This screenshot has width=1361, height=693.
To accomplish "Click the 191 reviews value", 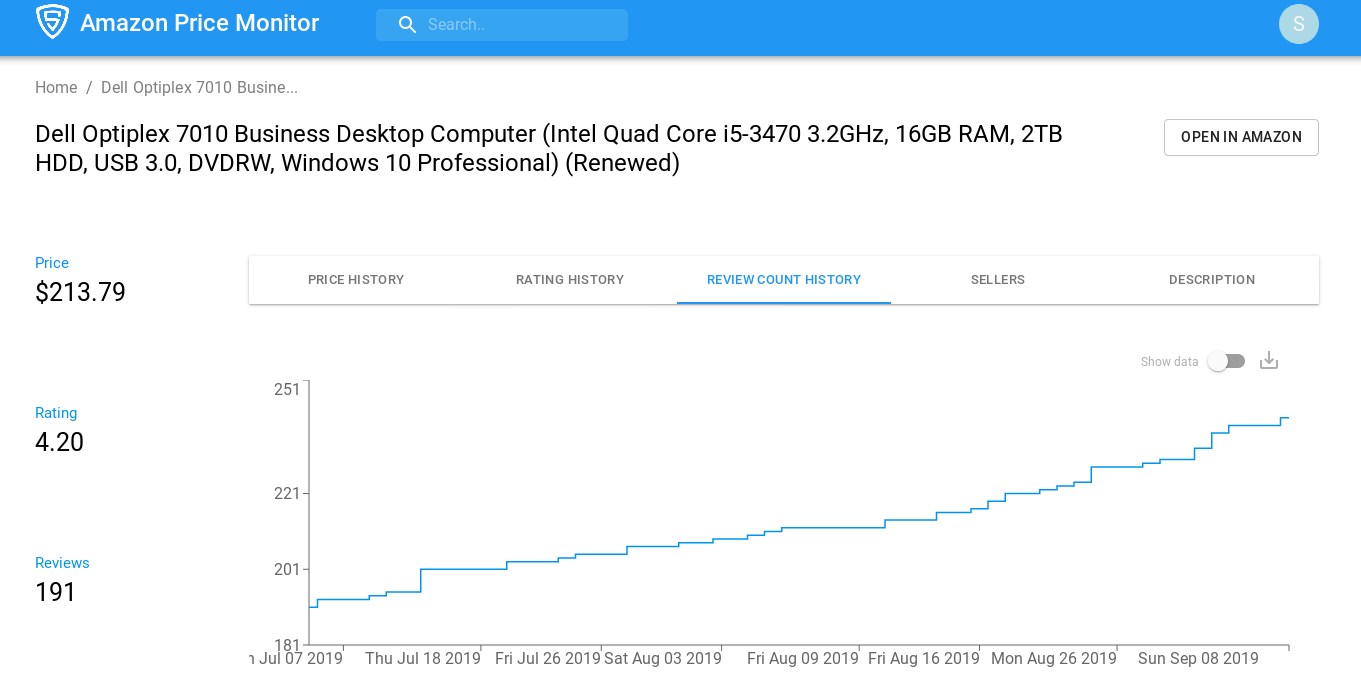I will coord(56,592).
